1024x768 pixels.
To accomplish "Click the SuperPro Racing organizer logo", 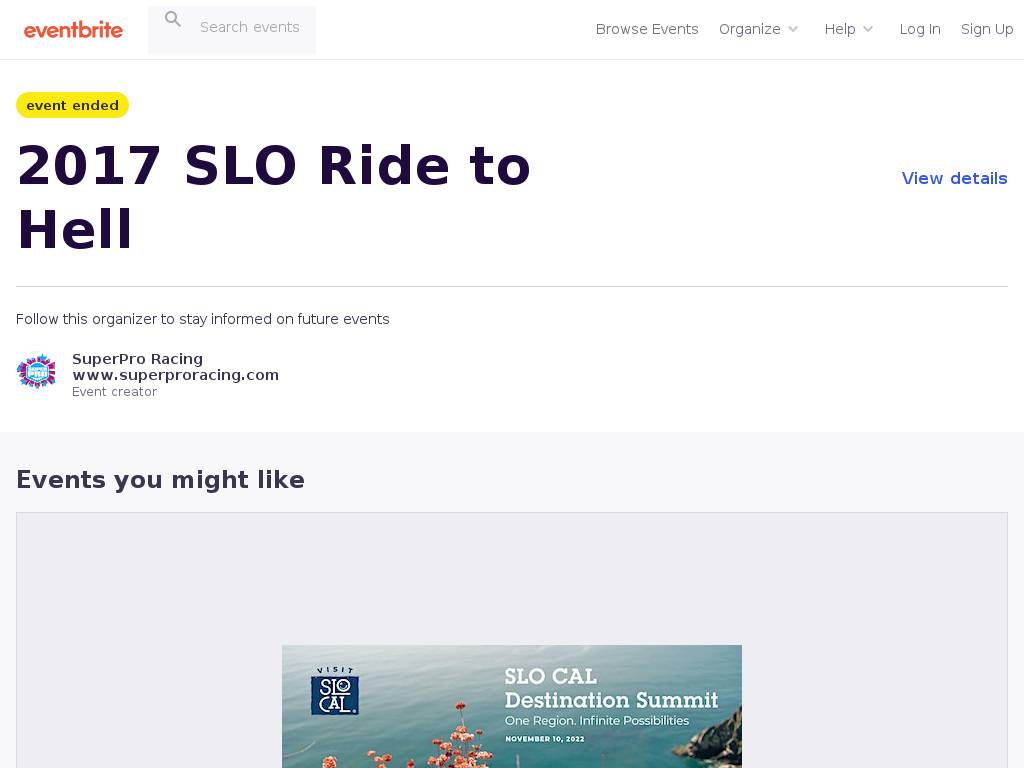I will 36,371.
